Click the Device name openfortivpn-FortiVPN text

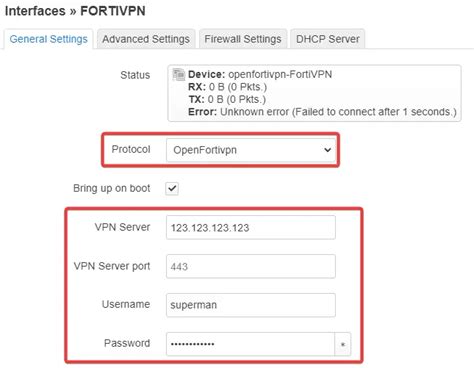click(280, 74)
